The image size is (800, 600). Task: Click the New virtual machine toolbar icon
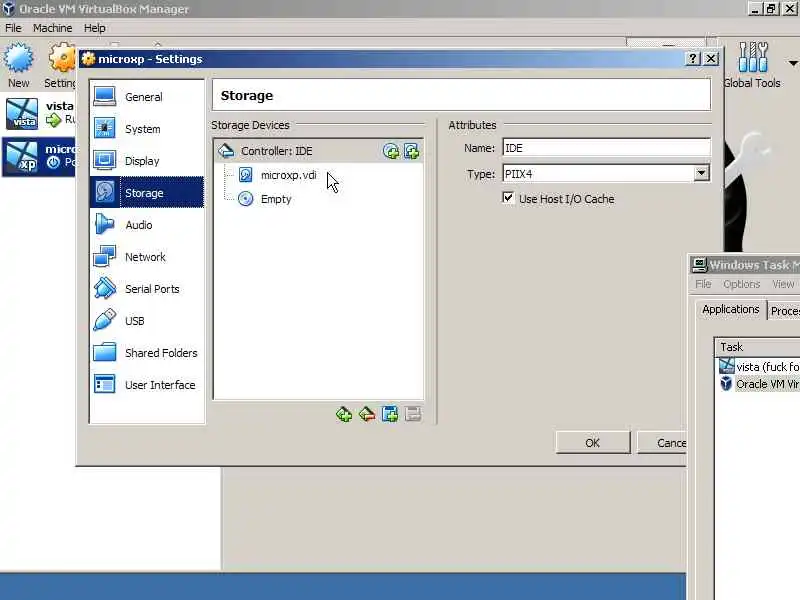pyautogui.click(x=18, y=65)
